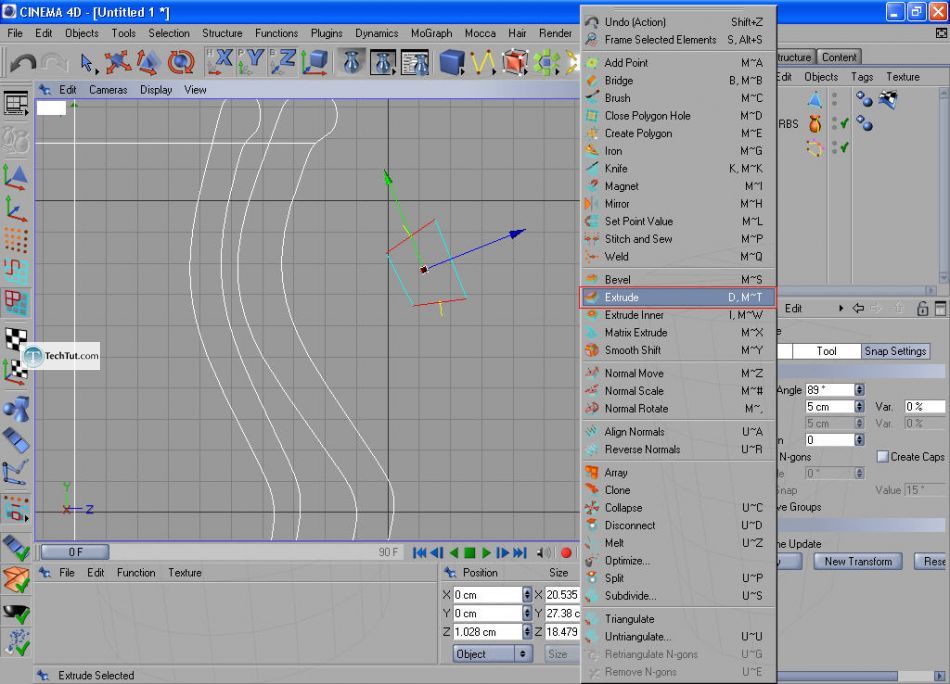950x684 pixels.
Task: Click the Array modeling object icon
Action: pos(546,62)
